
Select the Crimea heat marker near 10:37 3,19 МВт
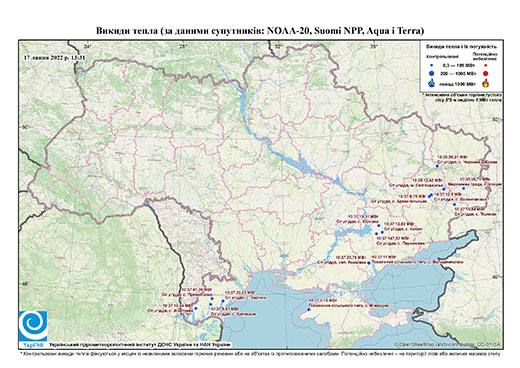coord(308,310)
